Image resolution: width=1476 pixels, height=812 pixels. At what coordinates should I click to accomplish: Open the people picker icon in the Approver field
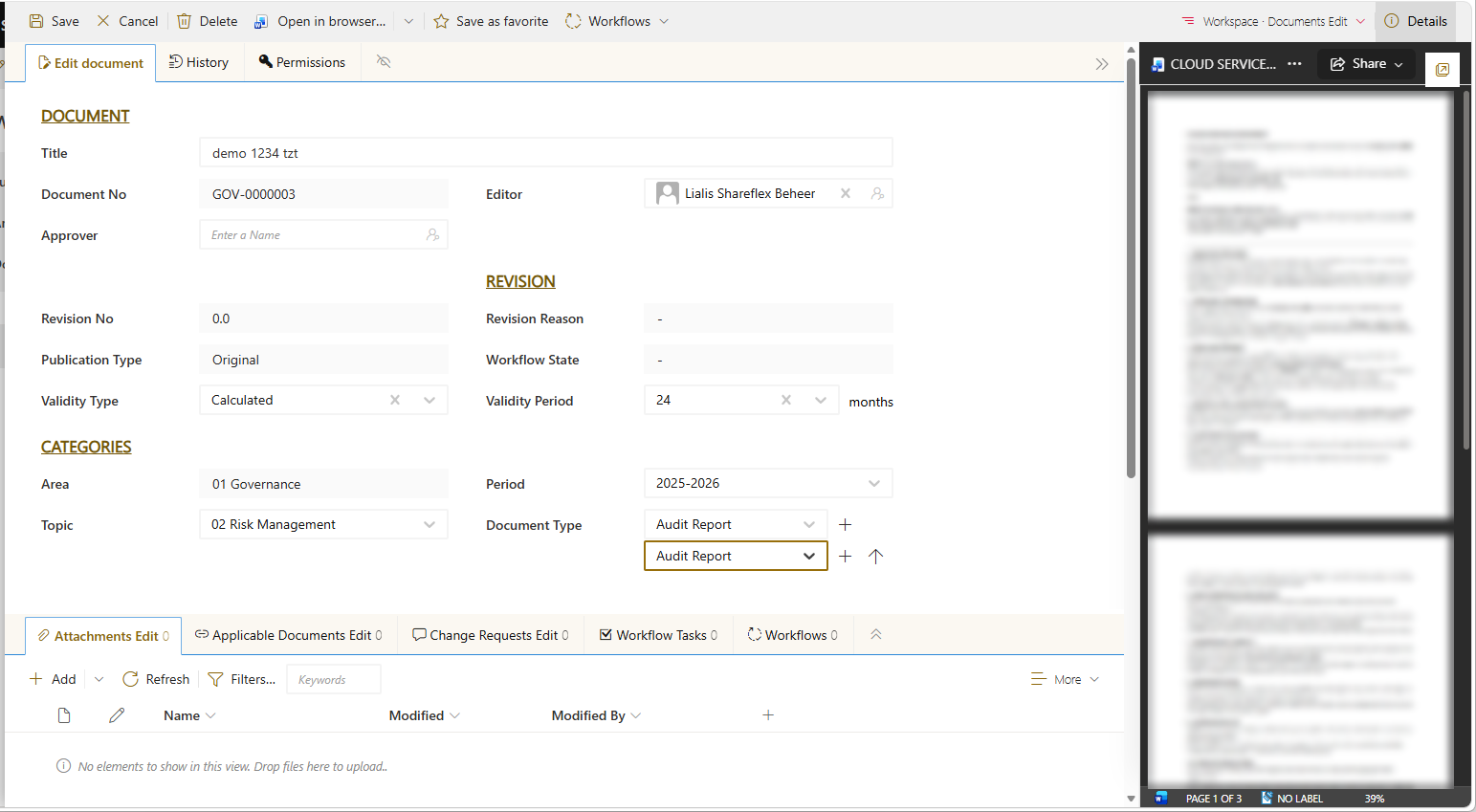click(x=432, y=234)
